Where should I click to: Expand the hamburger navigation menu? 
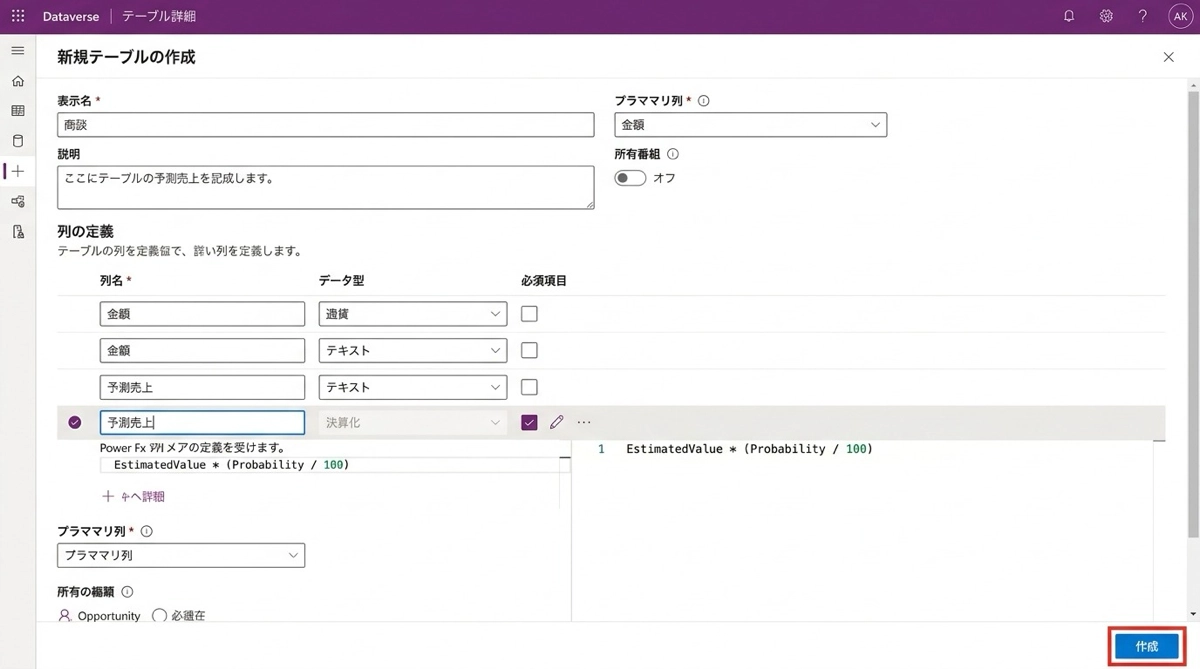[18, 51]
